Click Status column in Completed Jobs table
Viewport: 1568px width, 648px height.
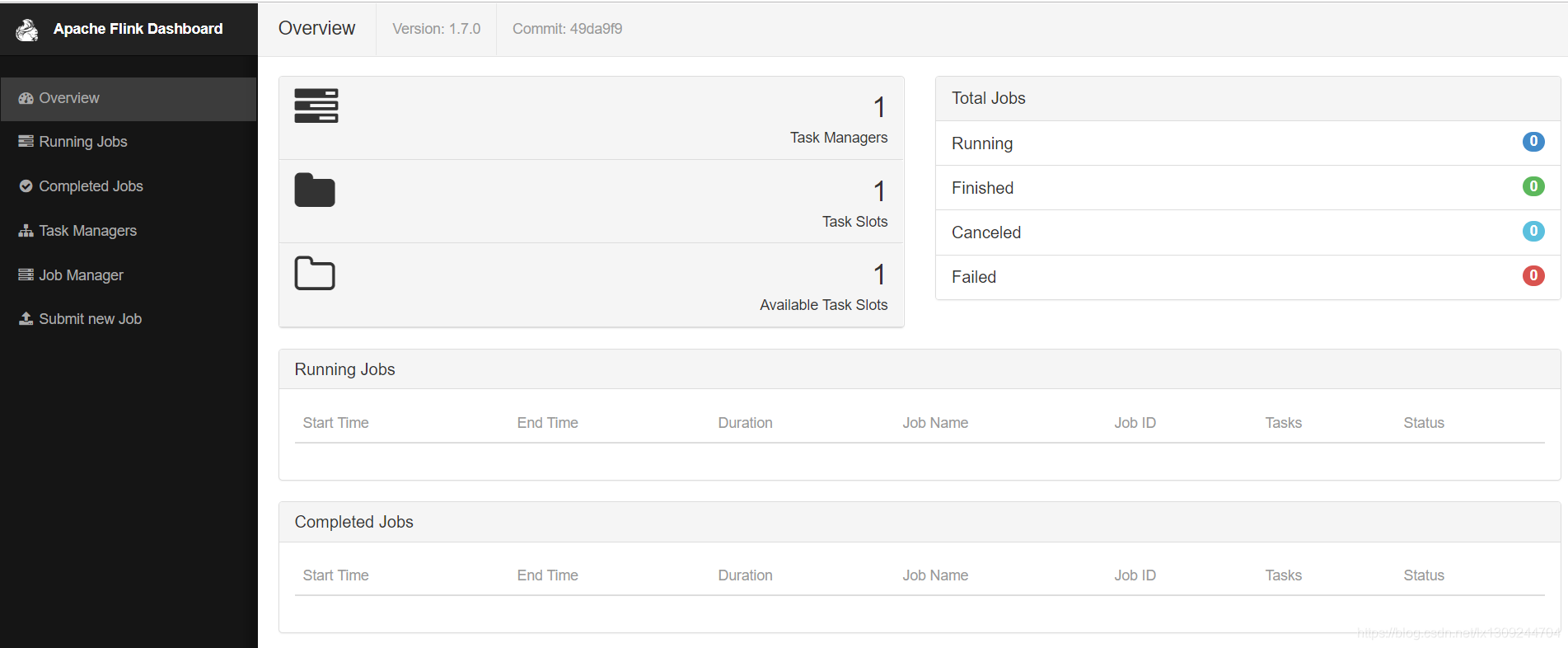[x=1424, y=575]
